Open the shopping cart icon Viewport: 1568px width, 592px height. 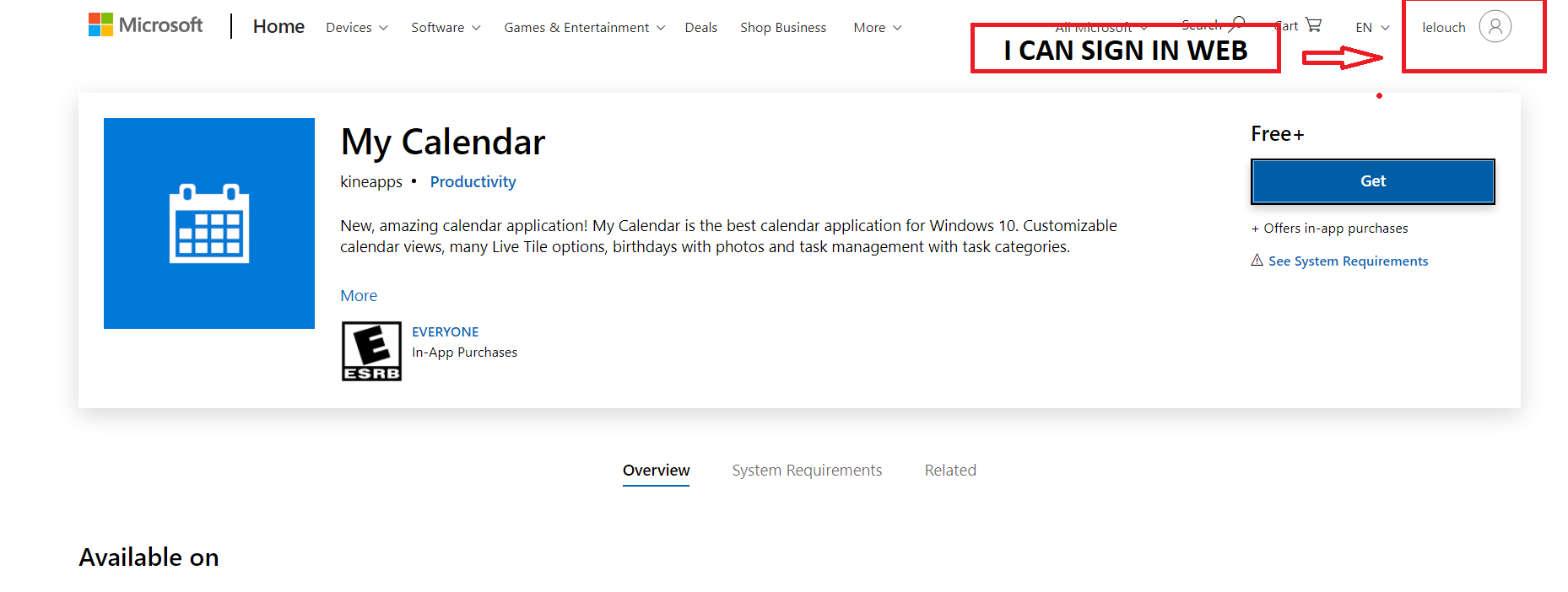1313,25
